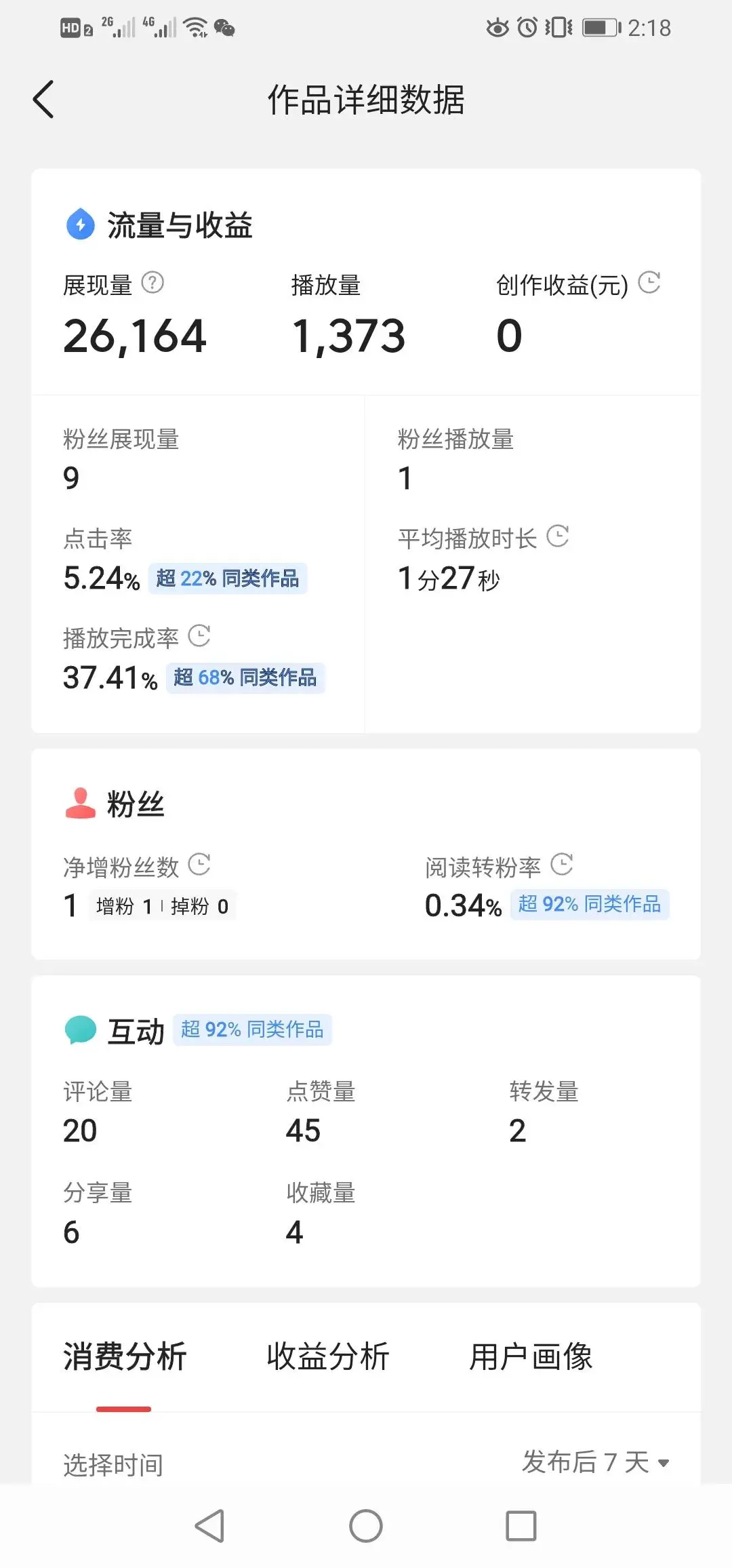Tap the question mark beside 展现量
The width and height of the screenshot is (732, 1568).
point(152,283)
